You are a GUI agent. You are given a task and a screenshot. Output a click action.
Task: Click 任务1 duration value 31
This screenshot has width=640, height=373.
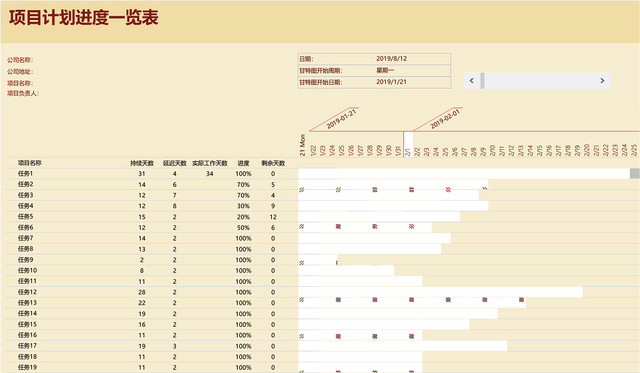[142, 173]
